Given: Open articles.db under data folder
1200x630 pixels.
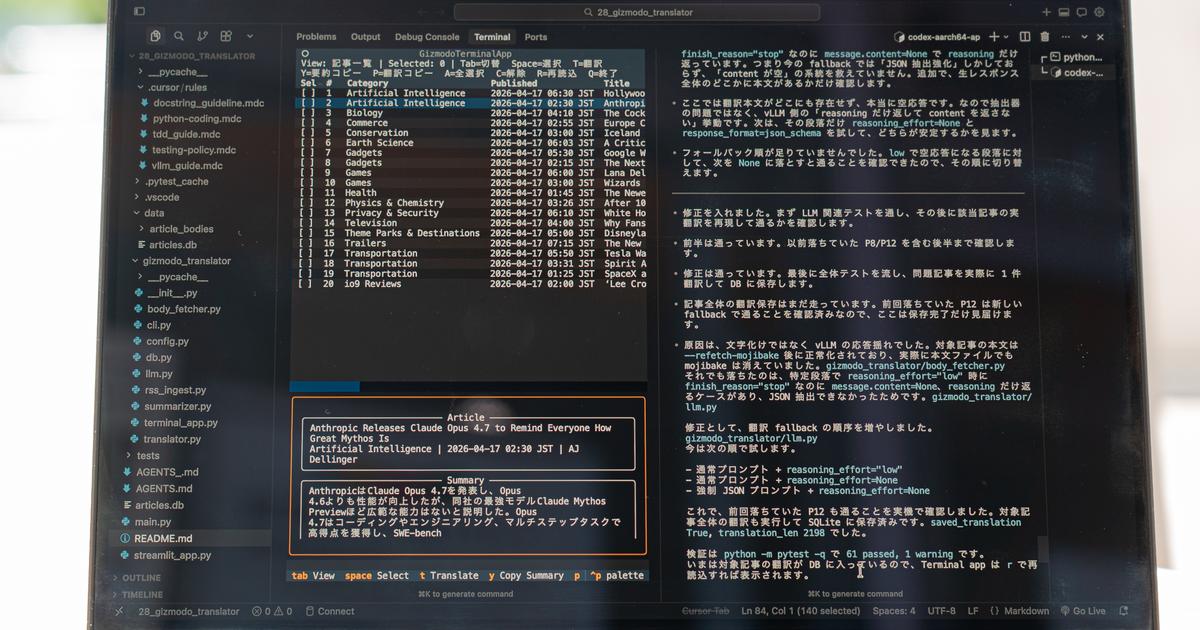Looking at the screenshot, I should 172,244.
